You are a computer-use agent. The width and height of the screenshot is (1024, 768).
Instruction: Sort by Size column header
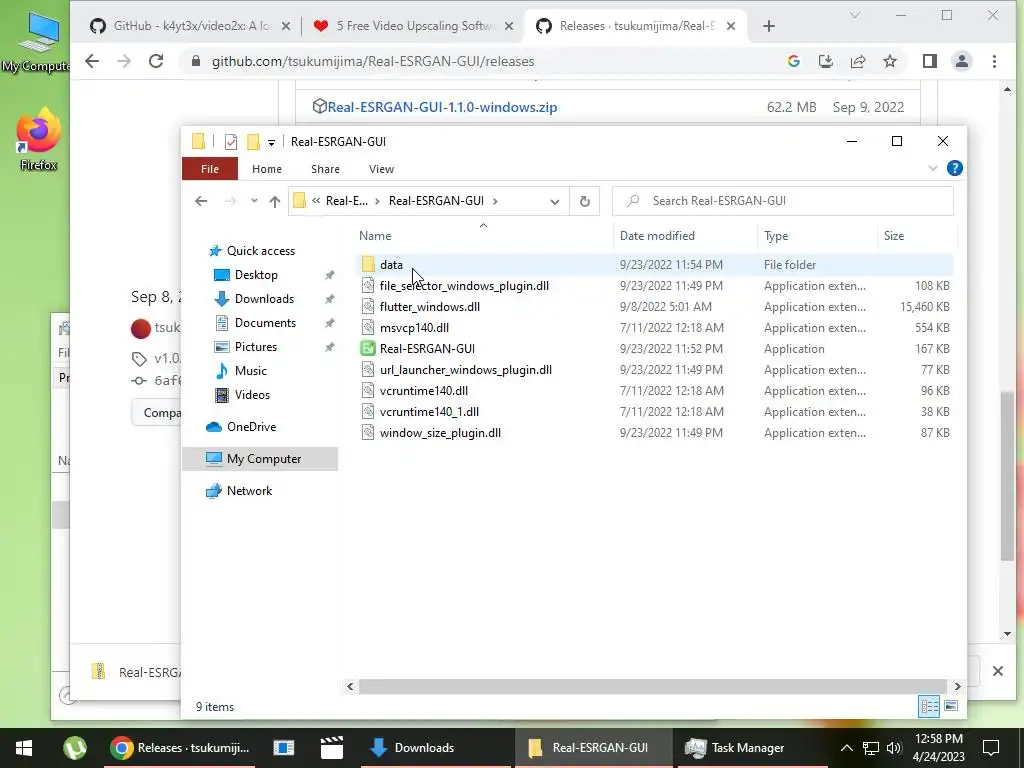tap(893, 236)
